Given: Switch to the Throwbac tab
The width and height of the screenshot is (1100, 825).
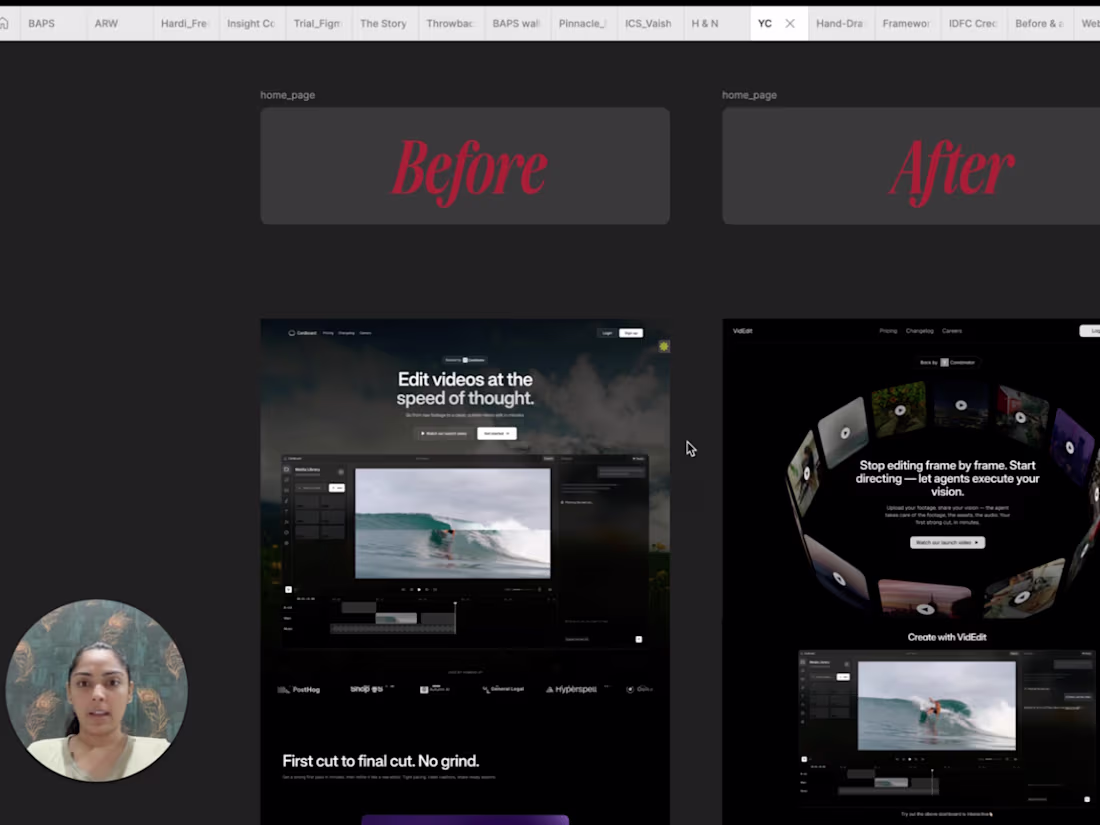Looking at the screenshot, I should point(450,23).
